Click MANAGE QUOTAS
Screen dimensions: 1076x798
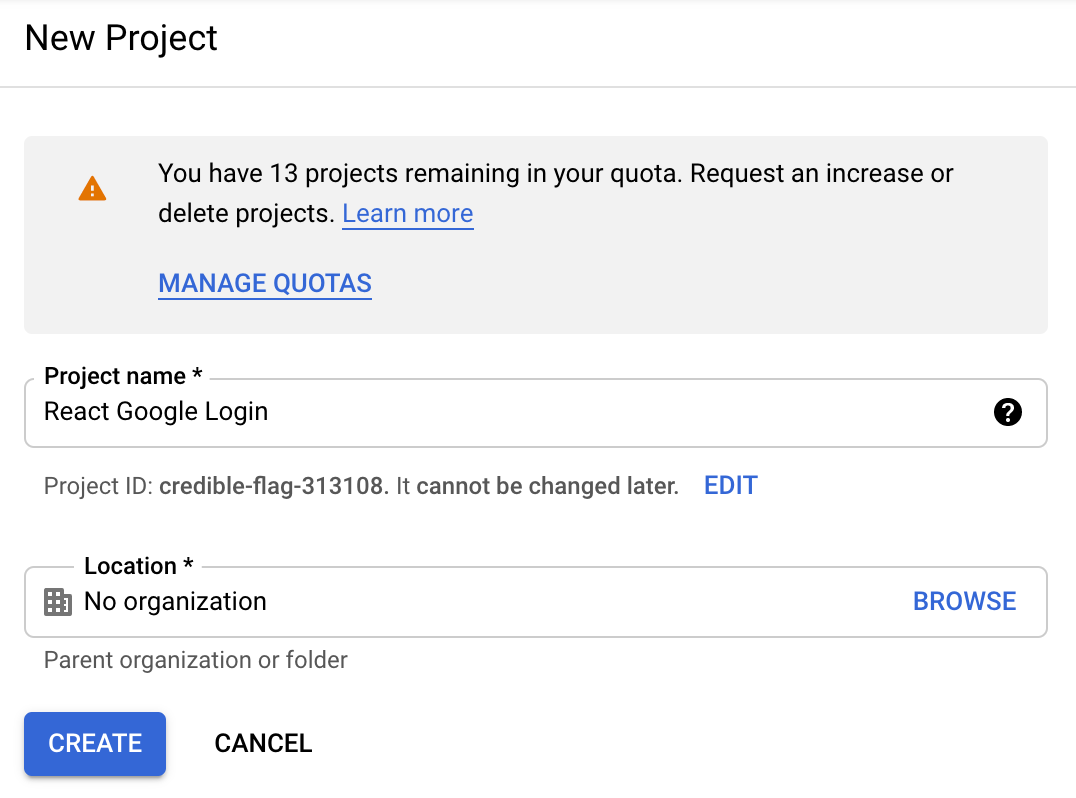click(264, 283)
